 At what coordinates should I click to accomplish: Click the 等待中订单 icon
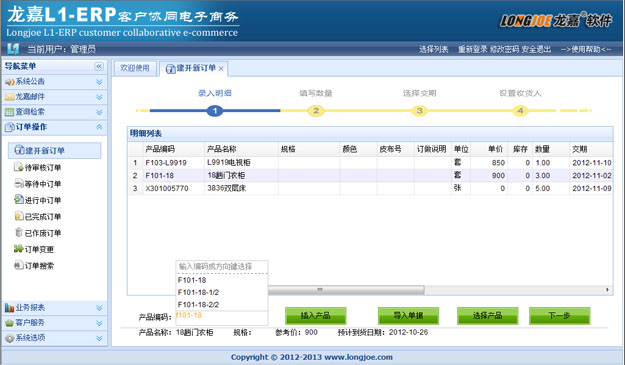[x=18, y=183]
